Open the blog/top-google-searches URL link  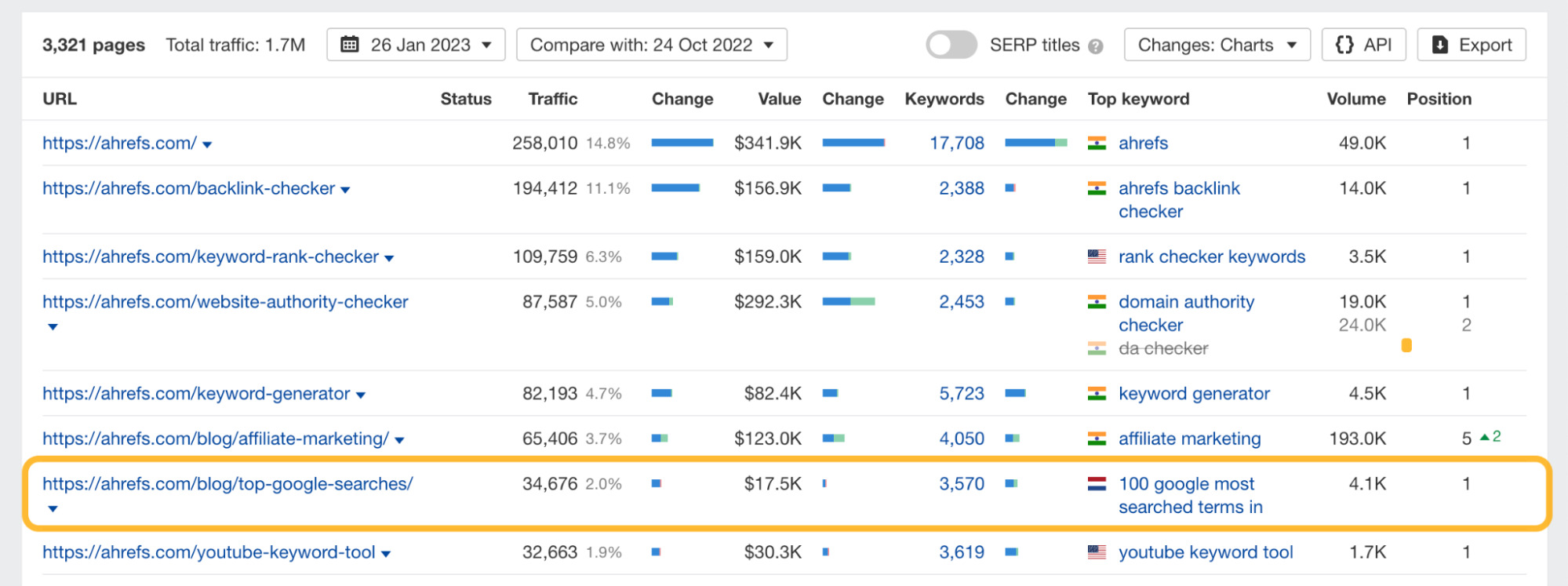(227, 484)
